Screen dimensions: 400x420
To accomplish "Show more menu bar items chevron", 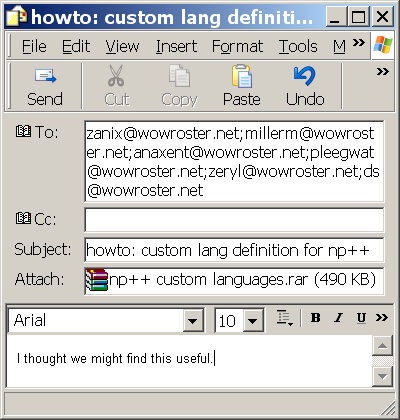I will tap(359, 43).
